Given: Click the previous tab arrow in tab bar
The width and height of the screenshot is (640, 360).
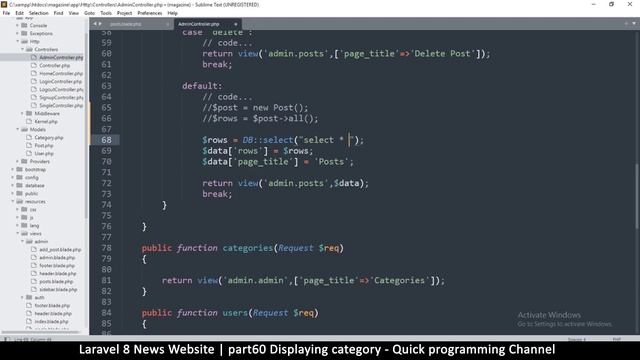Looking at the screenshot, I should pyautogui.click(x=95, y=24).
